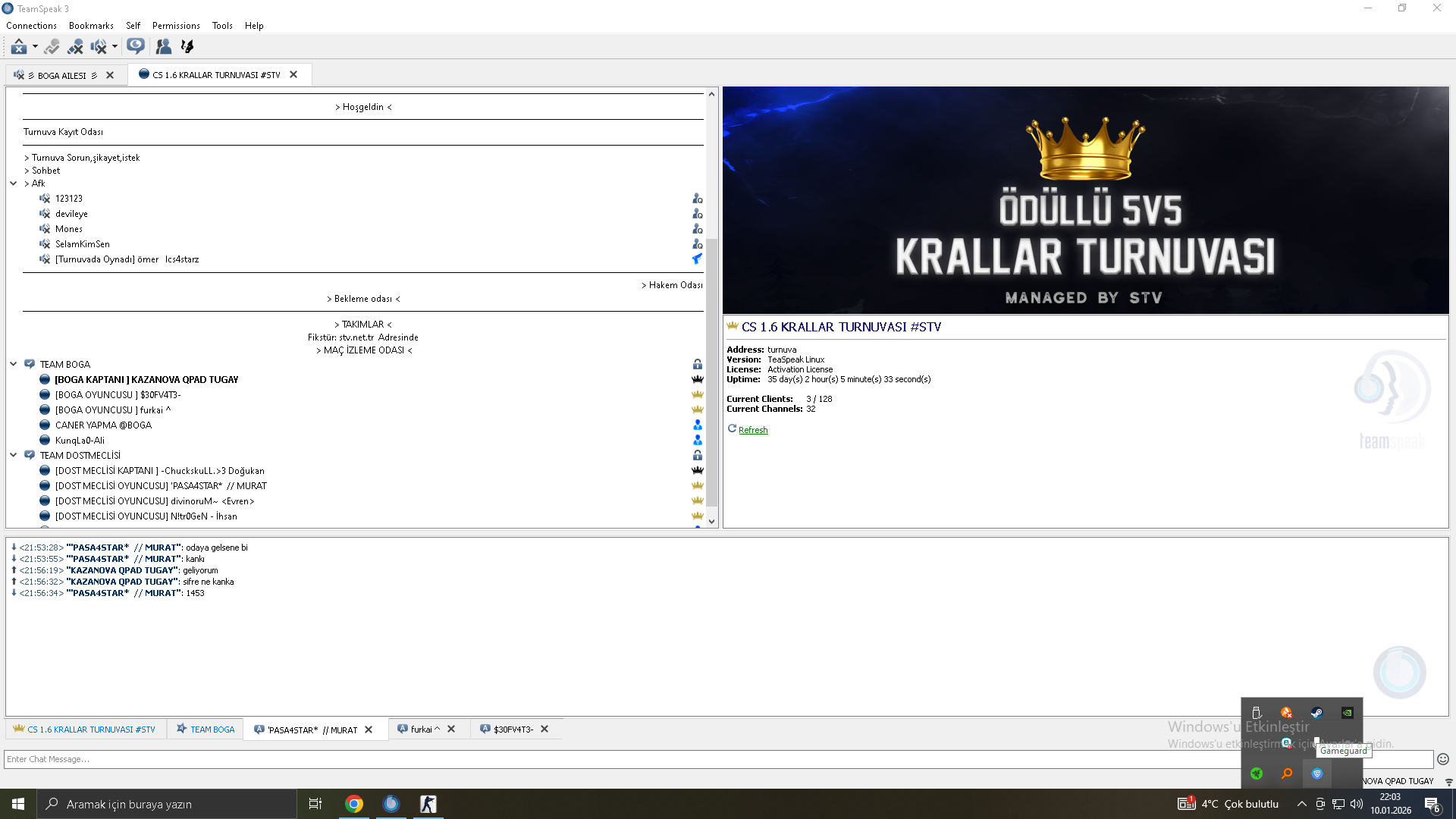Open the speaker mute dropdown arrow

(x=115, y=47)
